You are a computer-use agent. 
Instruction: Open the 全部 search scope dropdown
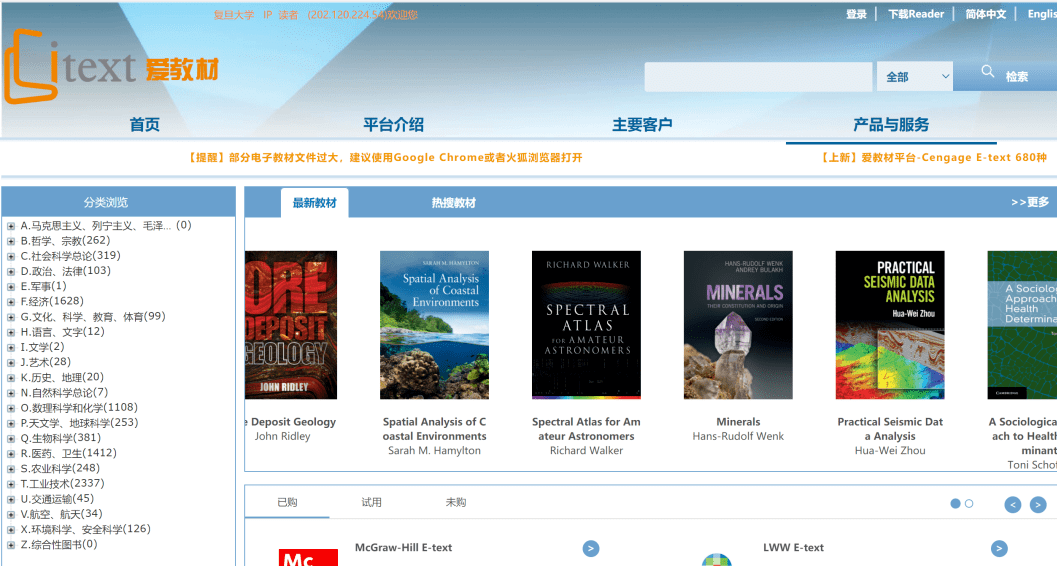pyautogui.click(x=915, y=77)
